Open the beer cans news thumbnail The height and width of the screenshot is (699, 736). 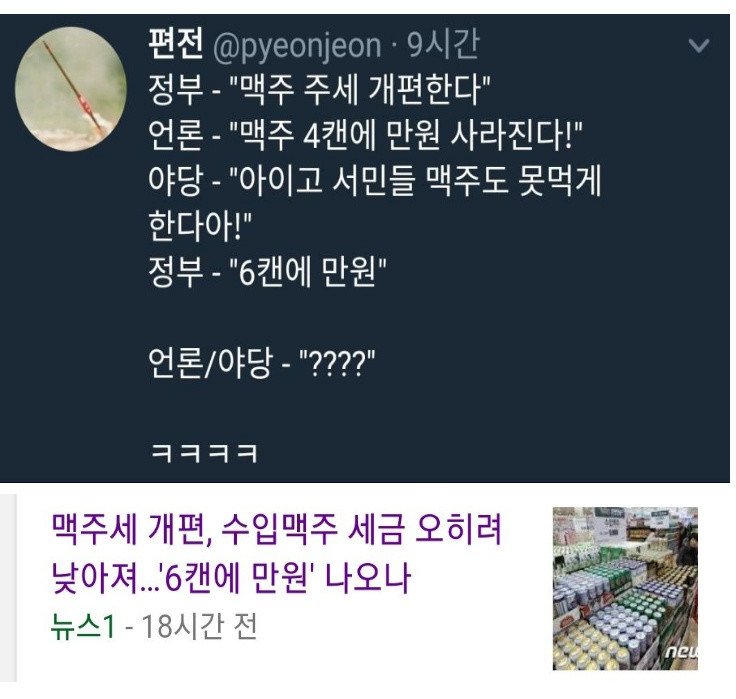[625, 588]
